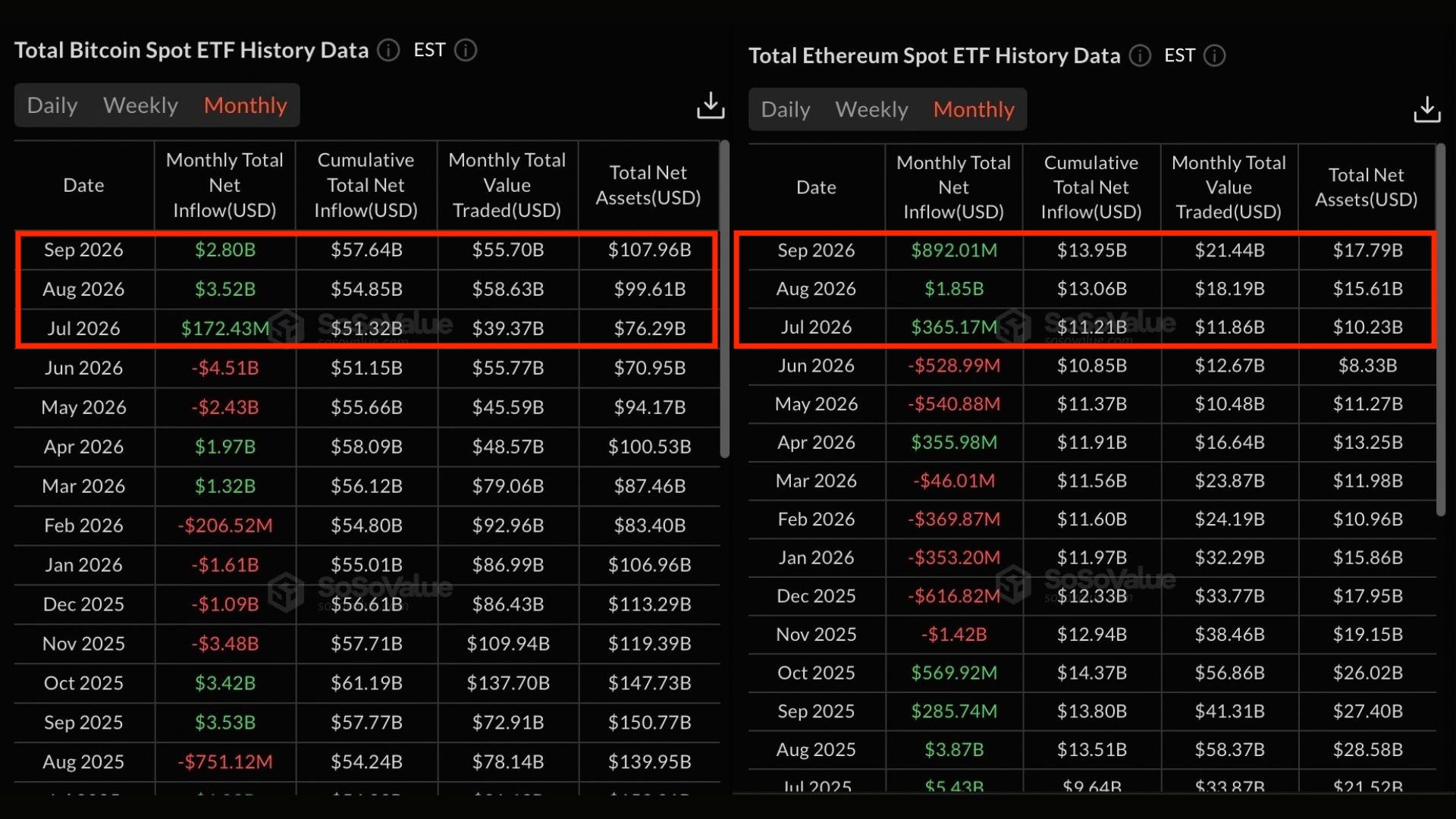1456x819 pixels.
Task: Download the Bitcoin ETF history data
Action: pos(711,105)
